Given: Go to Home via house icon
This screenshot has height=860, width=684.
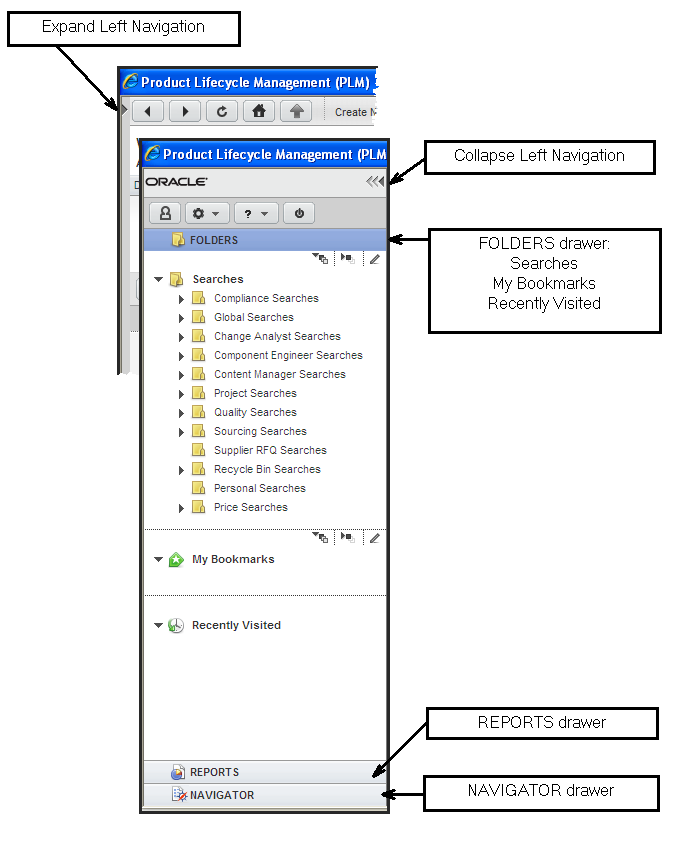Looking at the screenshot, I should tap(259, 111).
